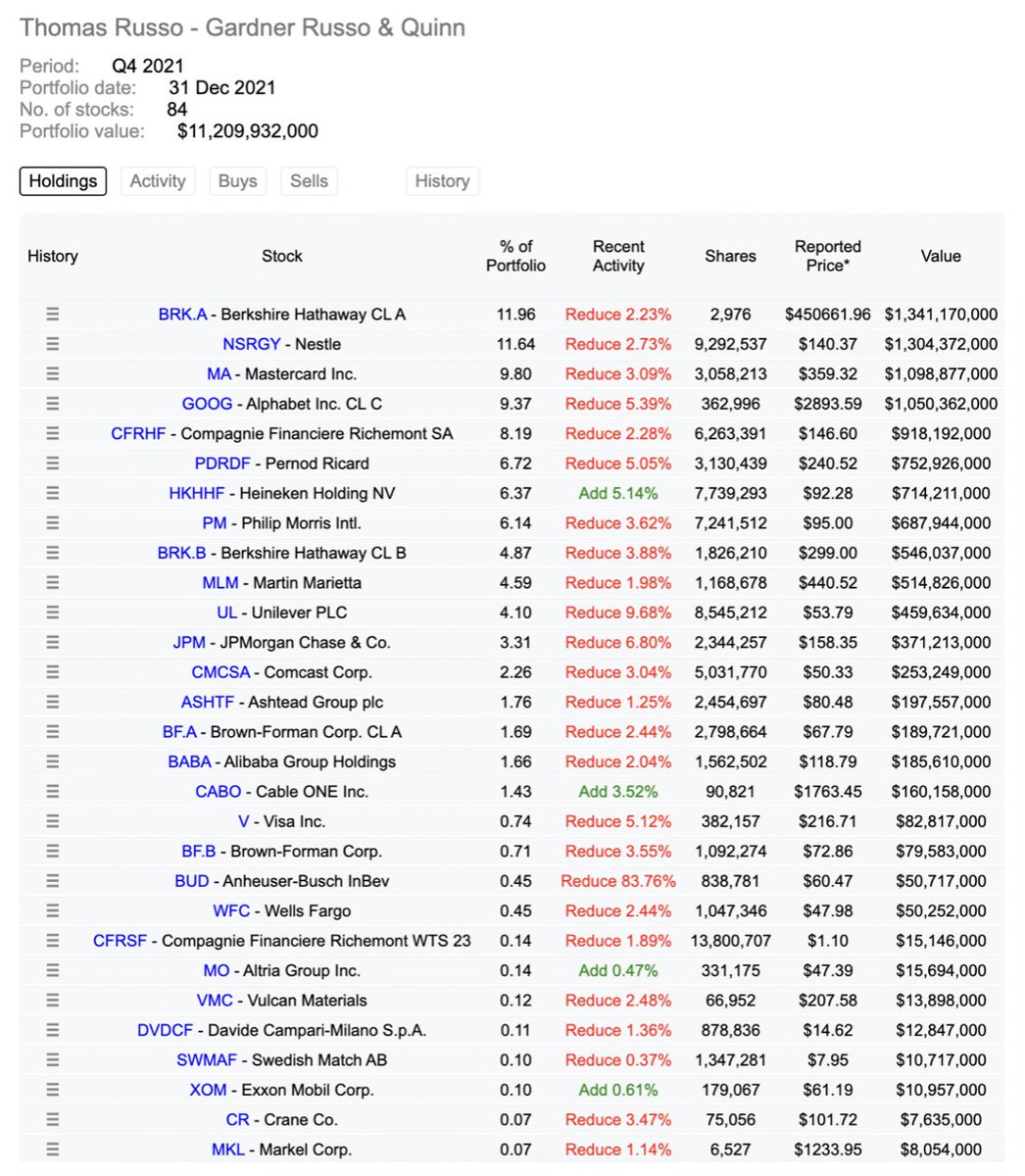
Task: Select portfolio value '$11,209,932,000'
Action: pos(248,130)
